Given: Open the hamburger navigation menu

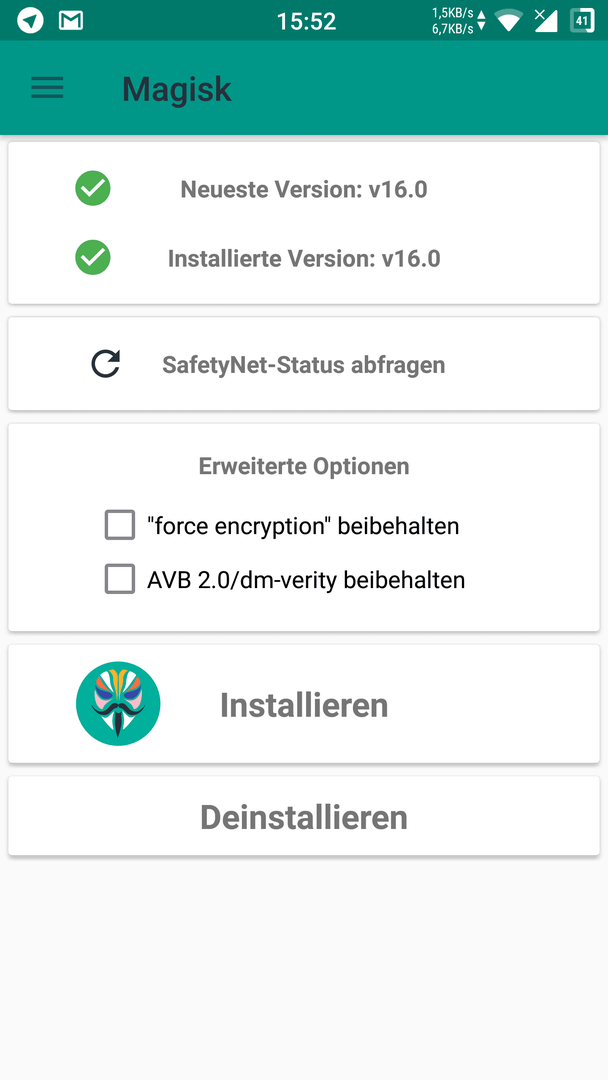Looking at the screenshot, I should point(48,88).
